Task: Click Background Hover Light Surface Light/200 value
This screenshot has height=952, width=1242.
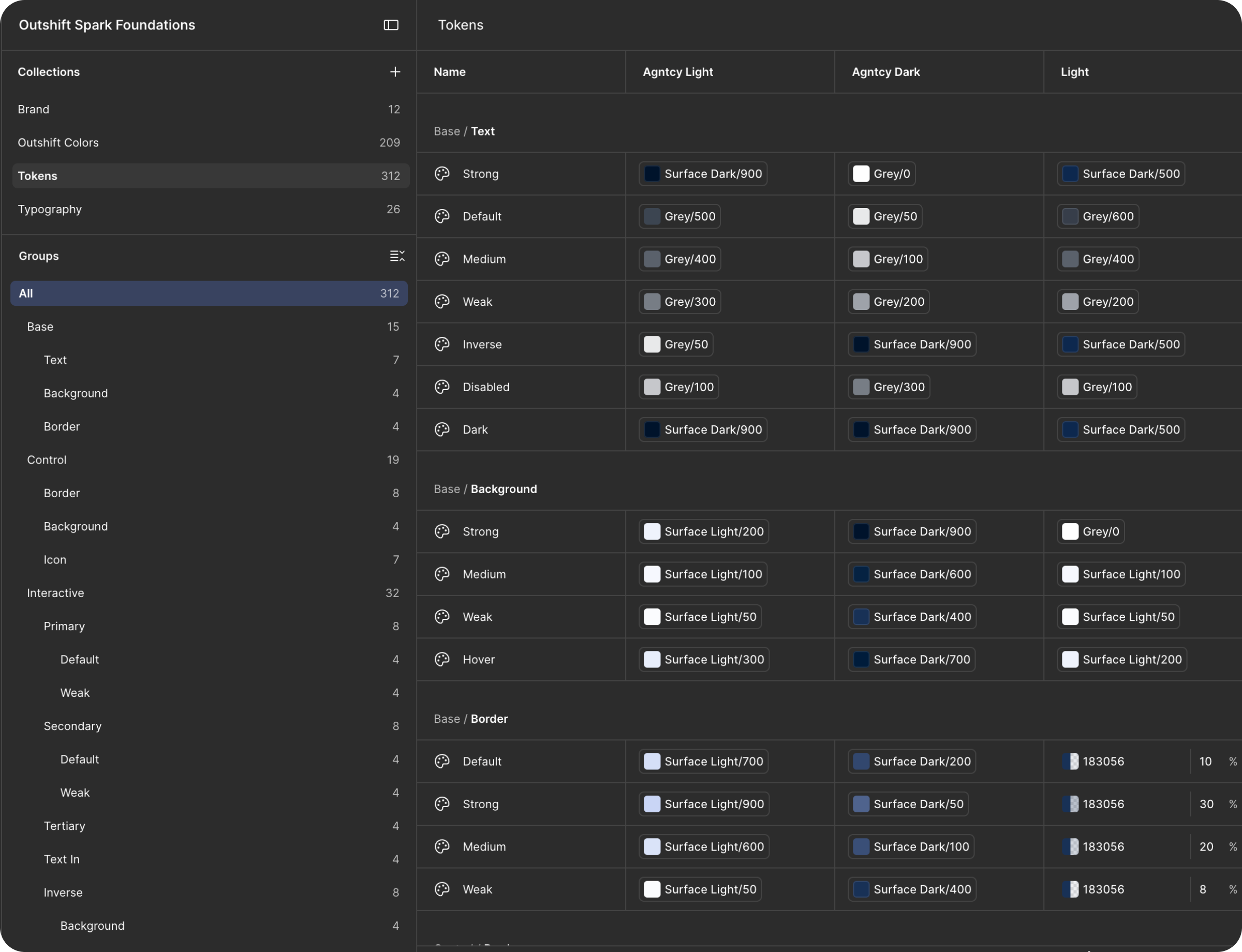Action: (1122, 660)
